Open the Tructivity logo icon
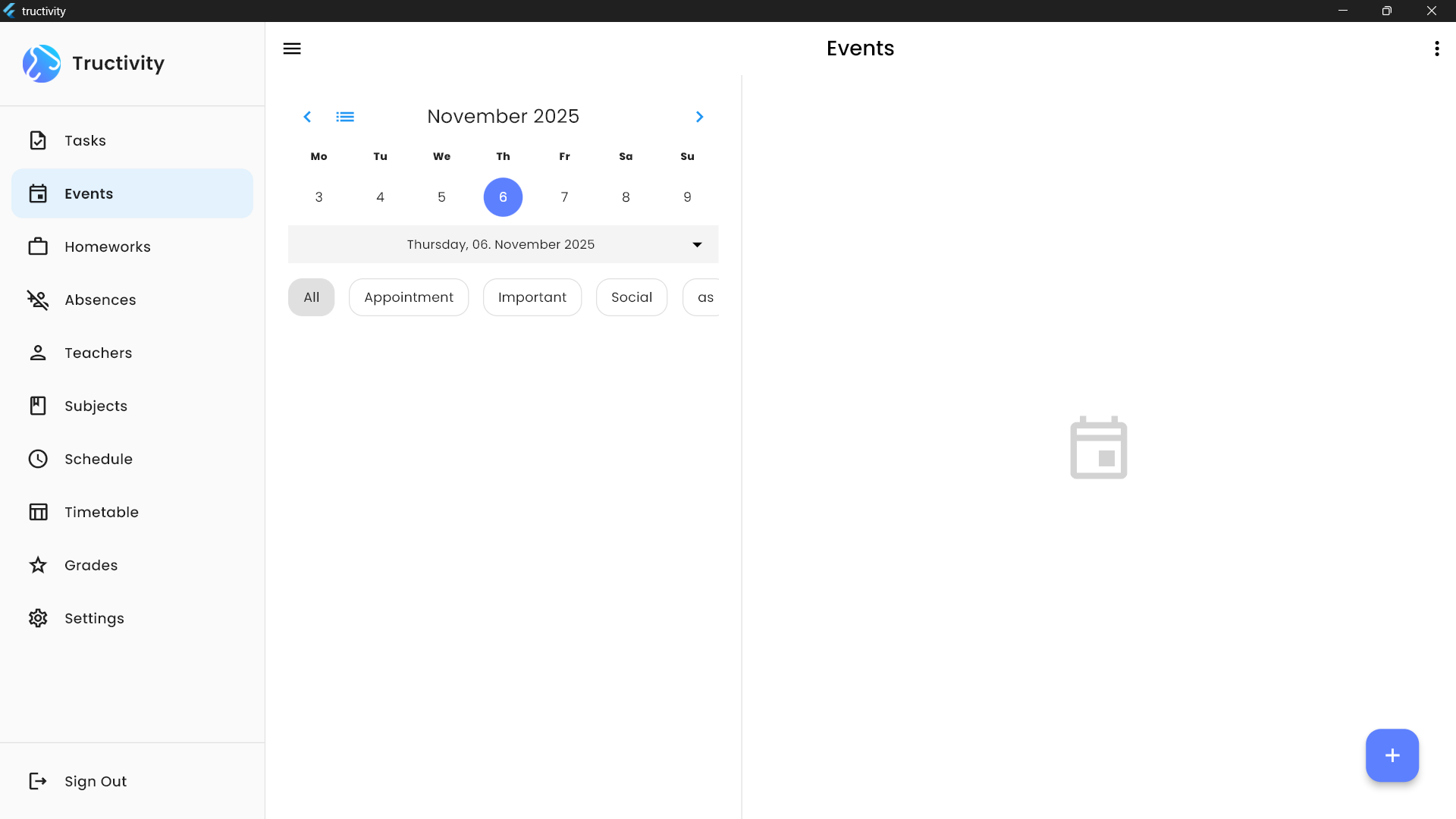Viewport: 1456px width, 819px height. pos(42,64)
